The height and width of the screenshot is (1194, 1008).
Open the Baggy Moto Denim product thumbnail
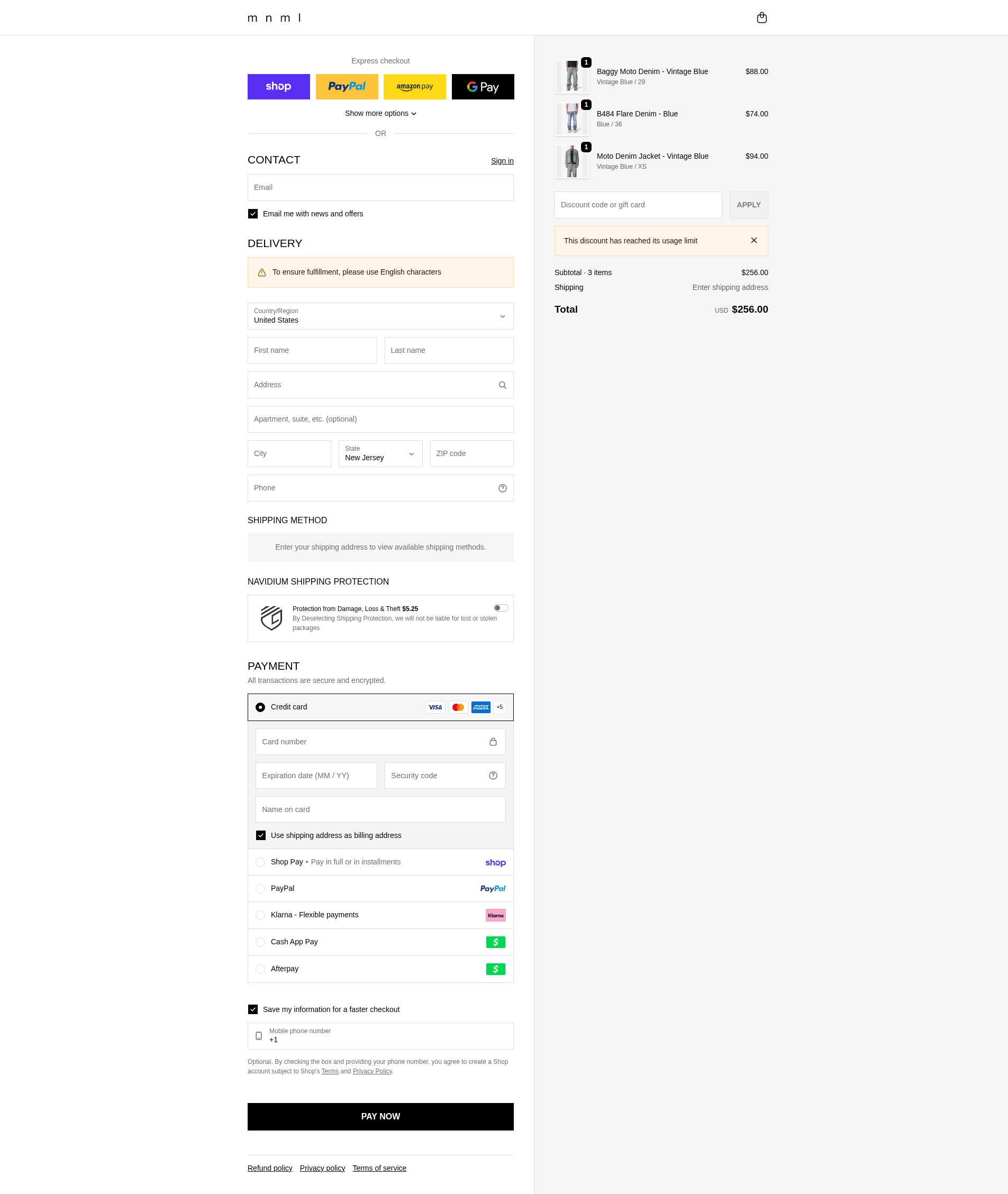571,77
